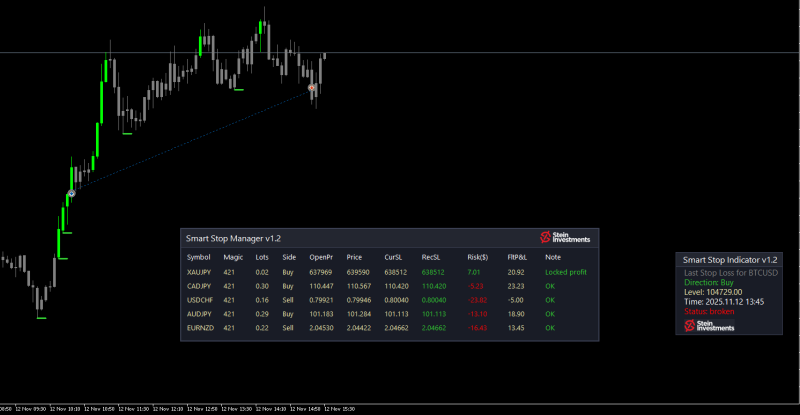Click the OK note in EURNZD row
The width and height of the screenshot is (800, 415).
click(x=549, y=328)
